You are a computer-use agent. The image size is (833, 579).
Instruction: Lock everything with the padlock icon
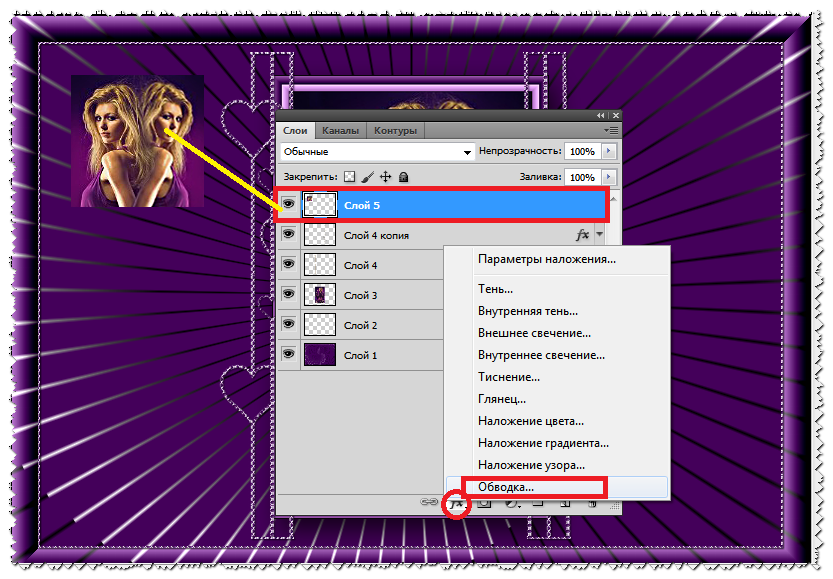404,177
